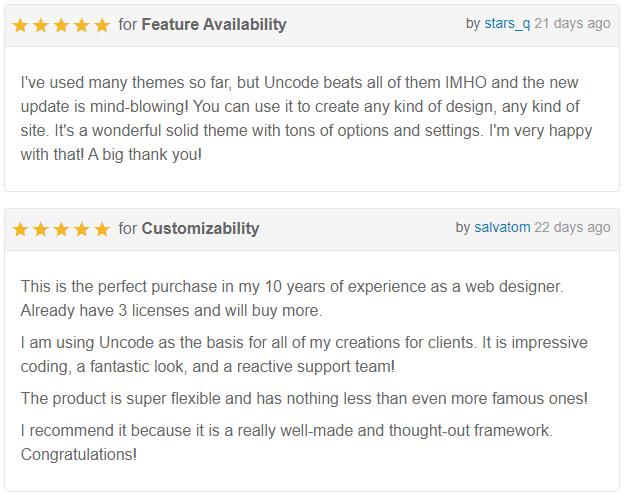The height and width of the screenshot is (497, 627).
Task: Click the Feature Availability review heading
Action: point(214,25)
